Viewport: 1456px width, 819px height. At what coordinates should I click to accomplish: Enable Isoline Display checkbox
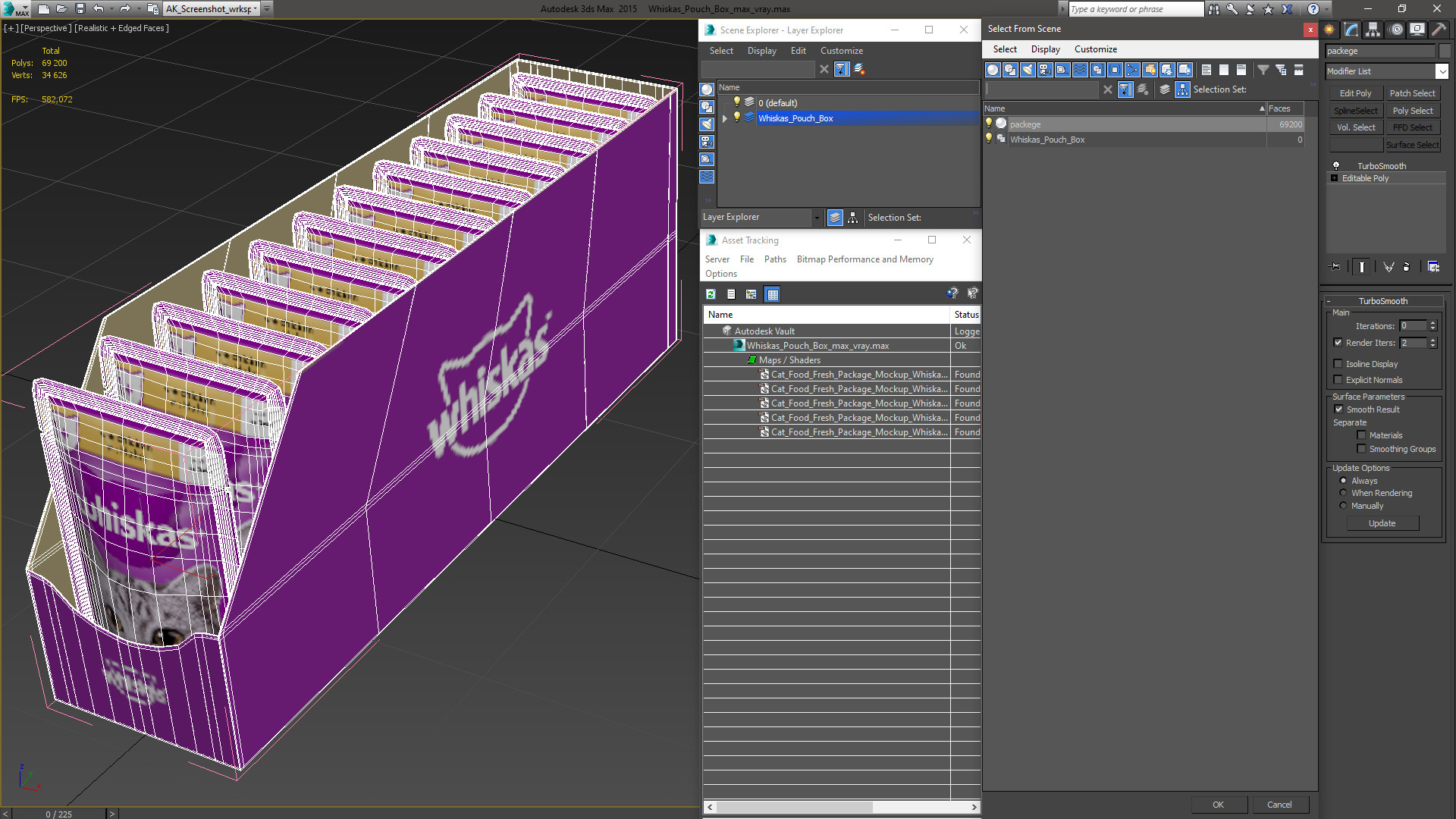[1338, 364]
